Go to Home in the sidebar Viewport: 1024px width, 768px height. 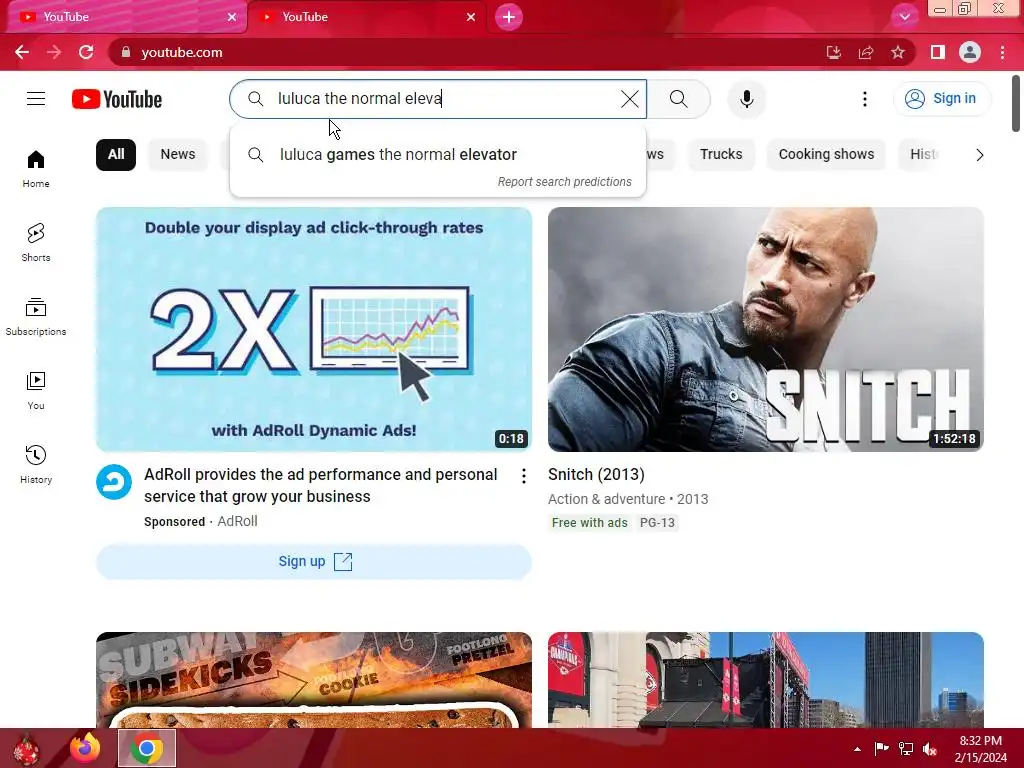(x=36, y=168)
